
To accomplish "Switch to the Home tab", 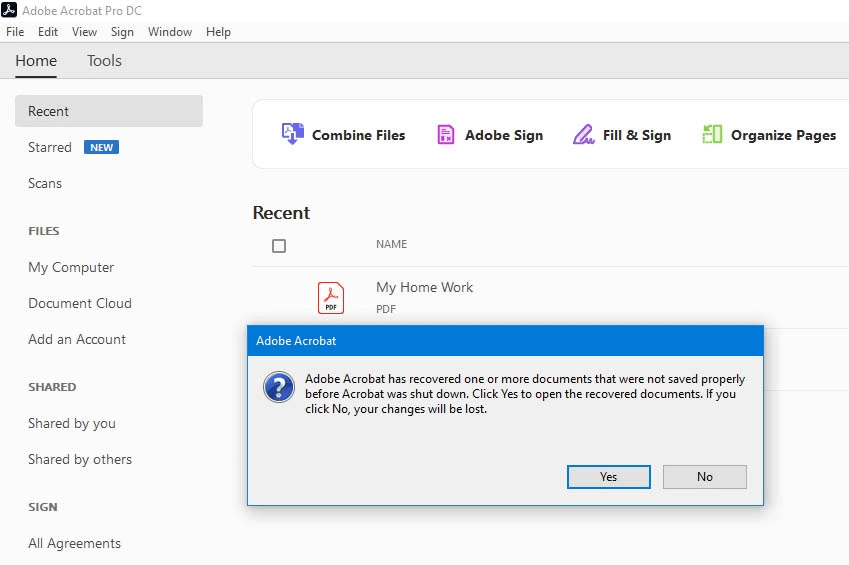I will (36, 61).
